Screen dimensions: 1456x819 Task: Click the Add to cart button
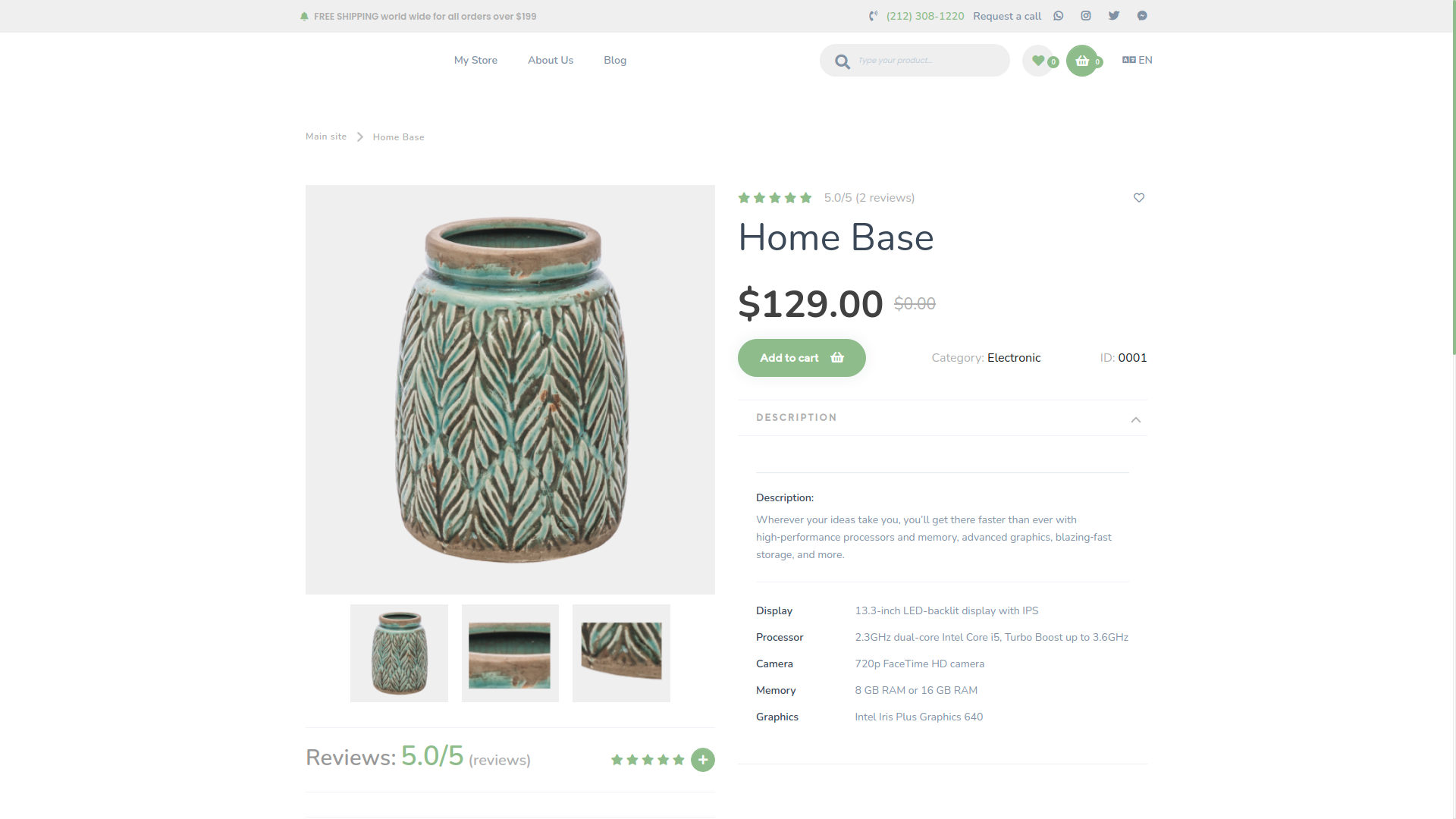tap(802, 358)
